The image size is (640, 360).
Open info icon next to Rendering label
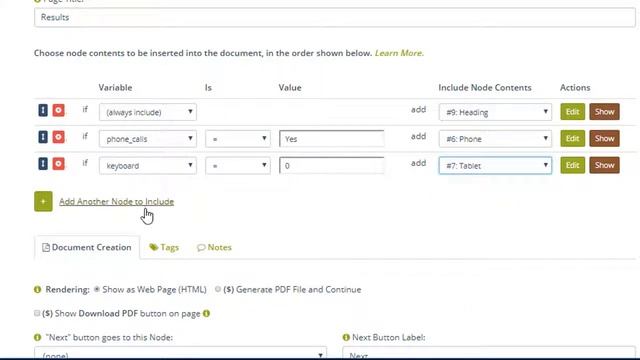click(38, 289)
